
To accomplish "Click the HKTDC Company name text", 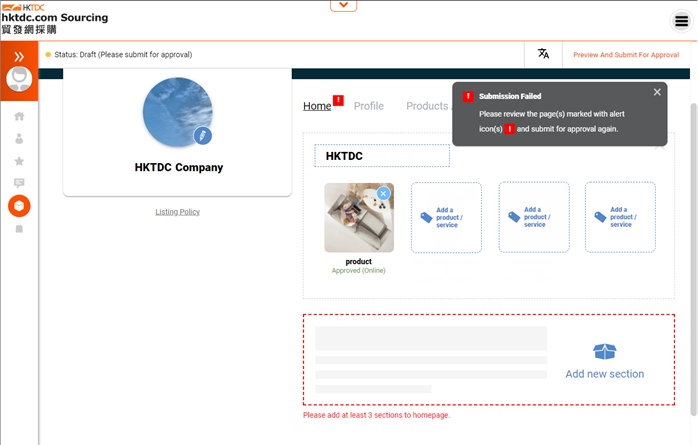I will (x=179, y=167).
